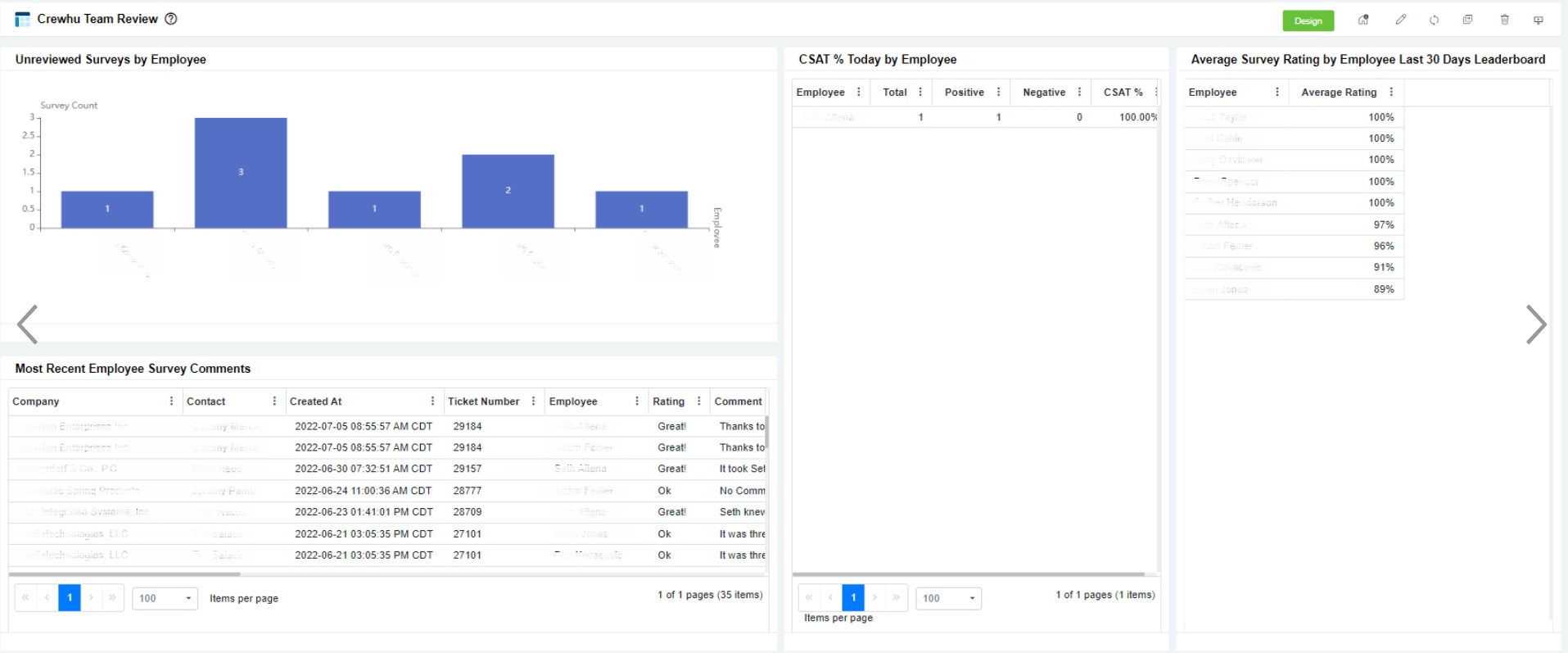This screenshot has width=1568, height=653.
Task: Open the Company column options menu
Action: [171, 401]
